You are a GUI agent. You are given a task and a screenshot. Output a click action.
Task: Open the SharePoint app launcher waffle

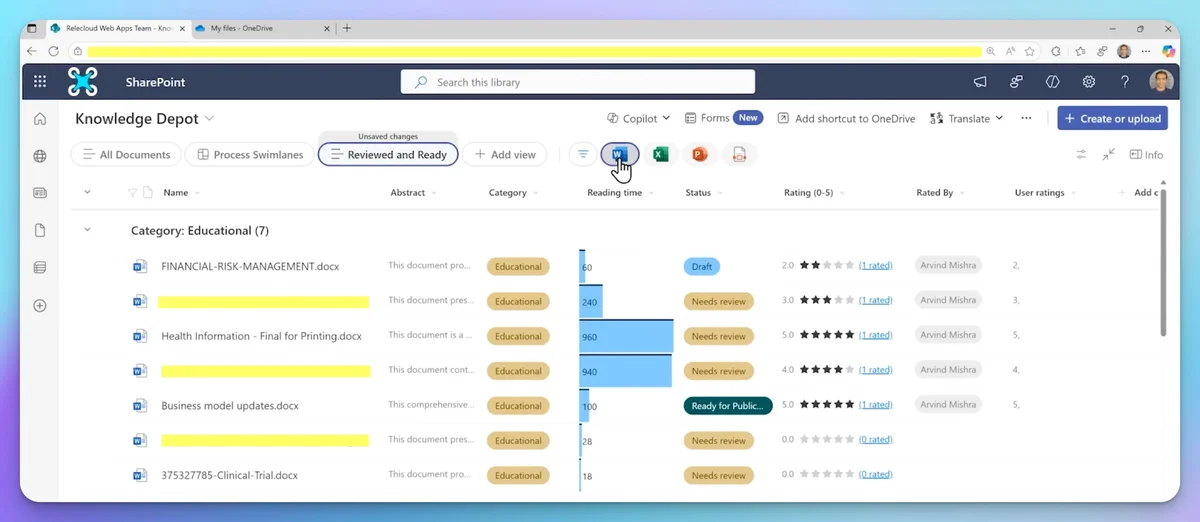[40, 82]
